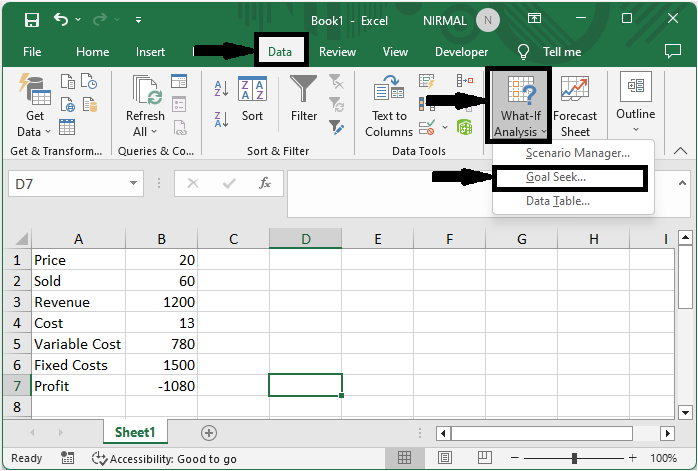Viewport: 698px width, 471px height.
Task: Click the Revenue label cell
Action: pyautogui.click(x=78, y=302)
